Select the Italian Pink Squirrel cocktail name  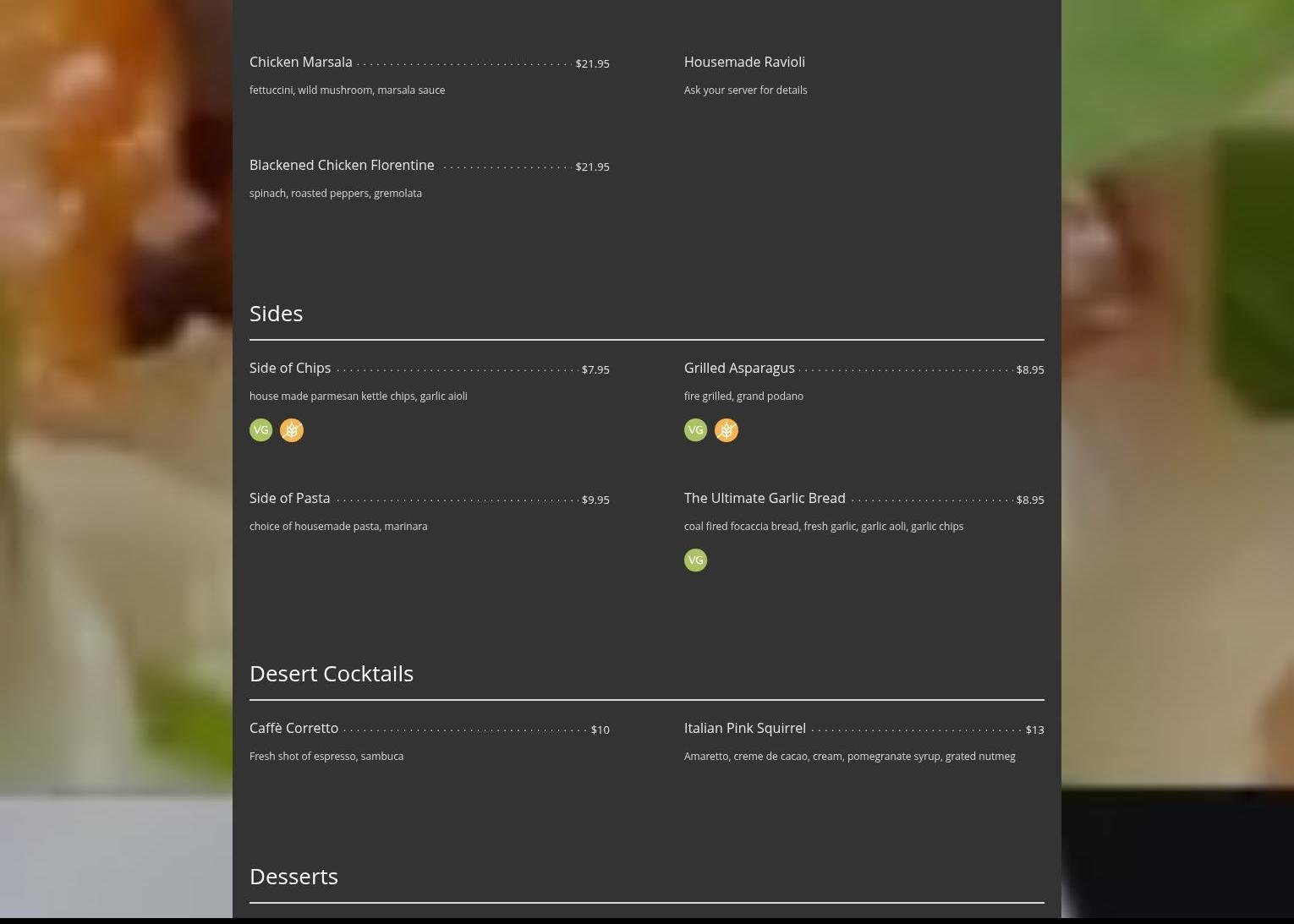745,728
